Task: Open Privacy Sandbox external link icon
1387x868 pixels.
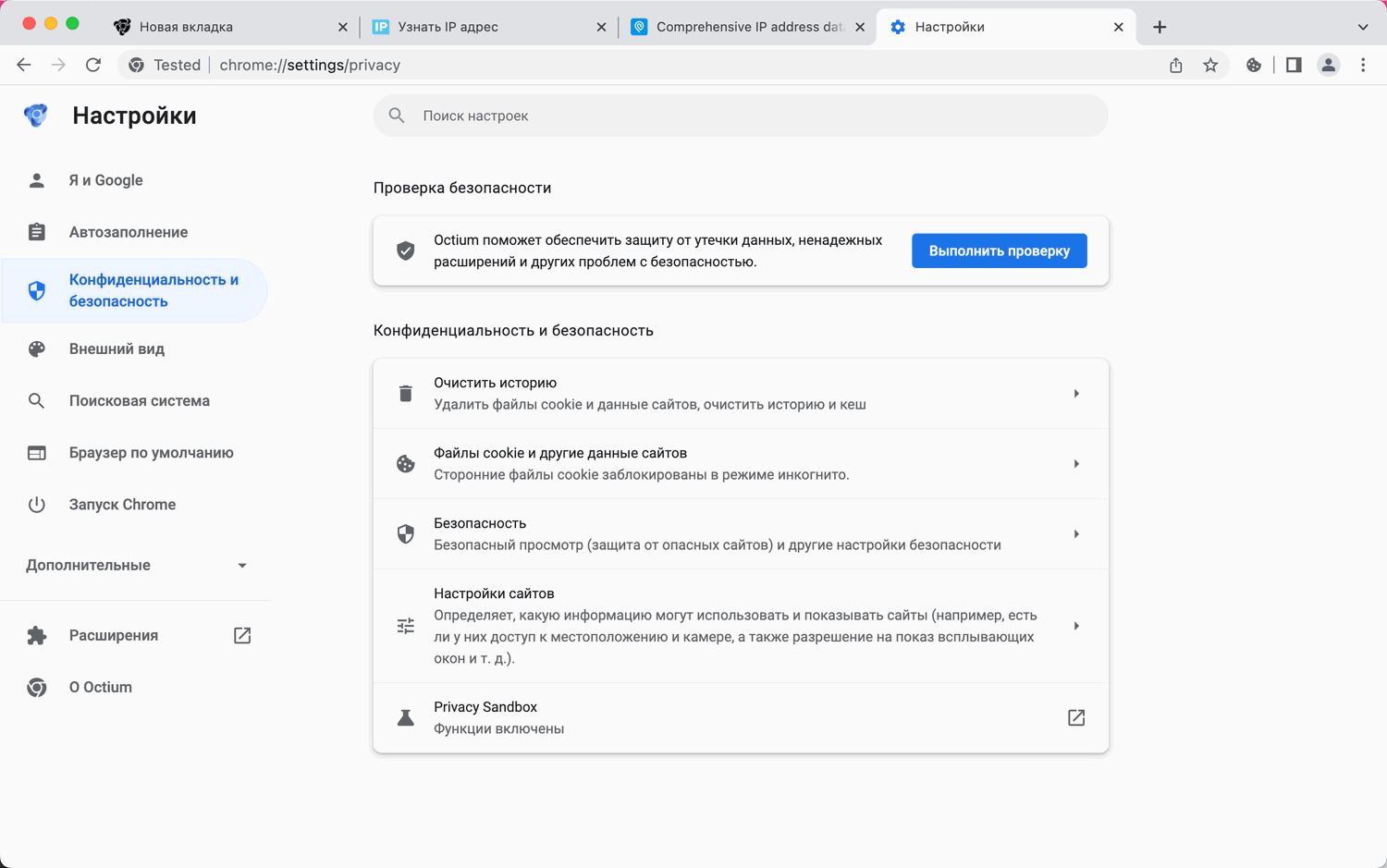Action: (x=1076, y=717)
